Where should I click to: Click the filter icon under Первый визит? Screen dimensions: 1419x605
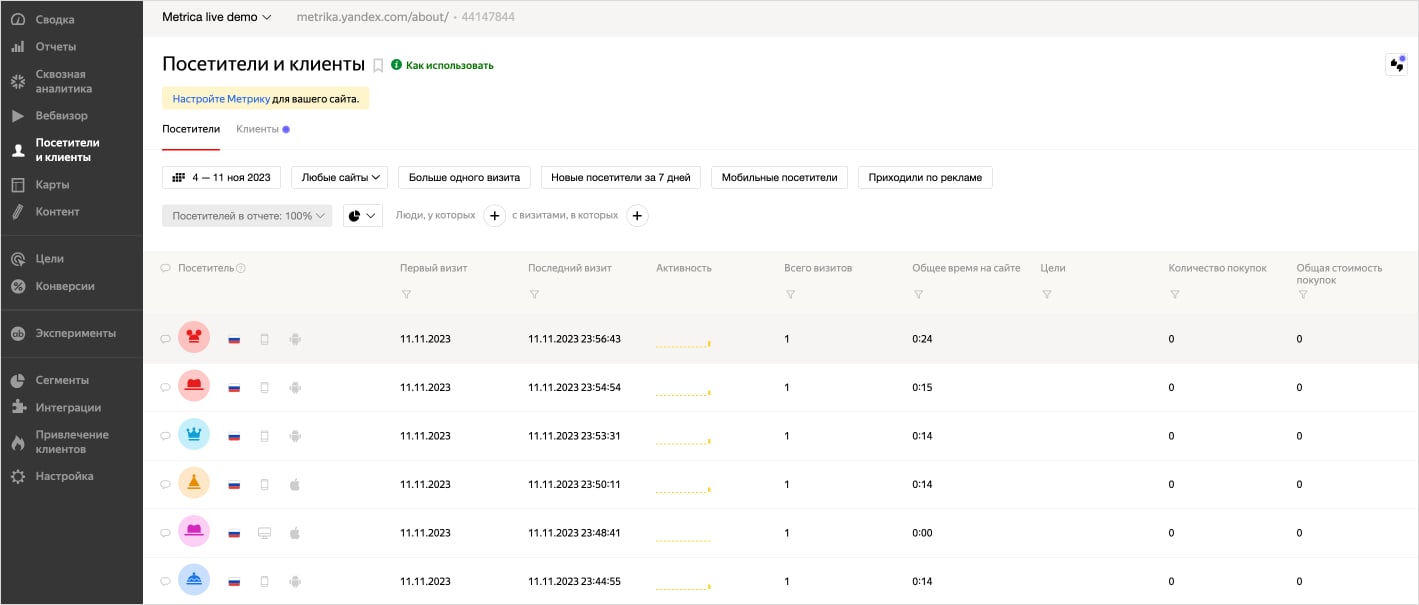pyautogui.click(x=406, y=295)
